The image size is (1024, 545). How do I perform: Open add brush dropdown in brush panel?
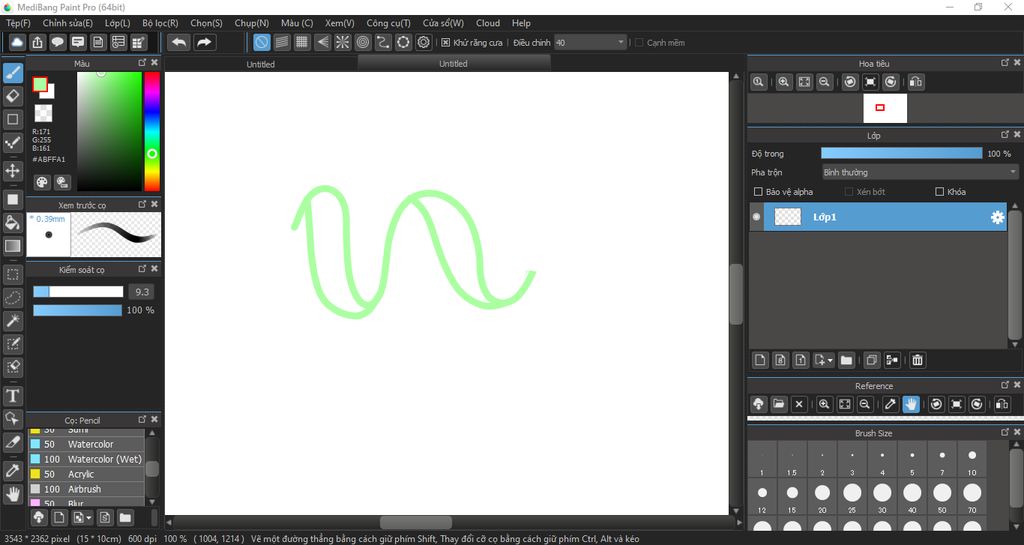[x=89, y=518]
